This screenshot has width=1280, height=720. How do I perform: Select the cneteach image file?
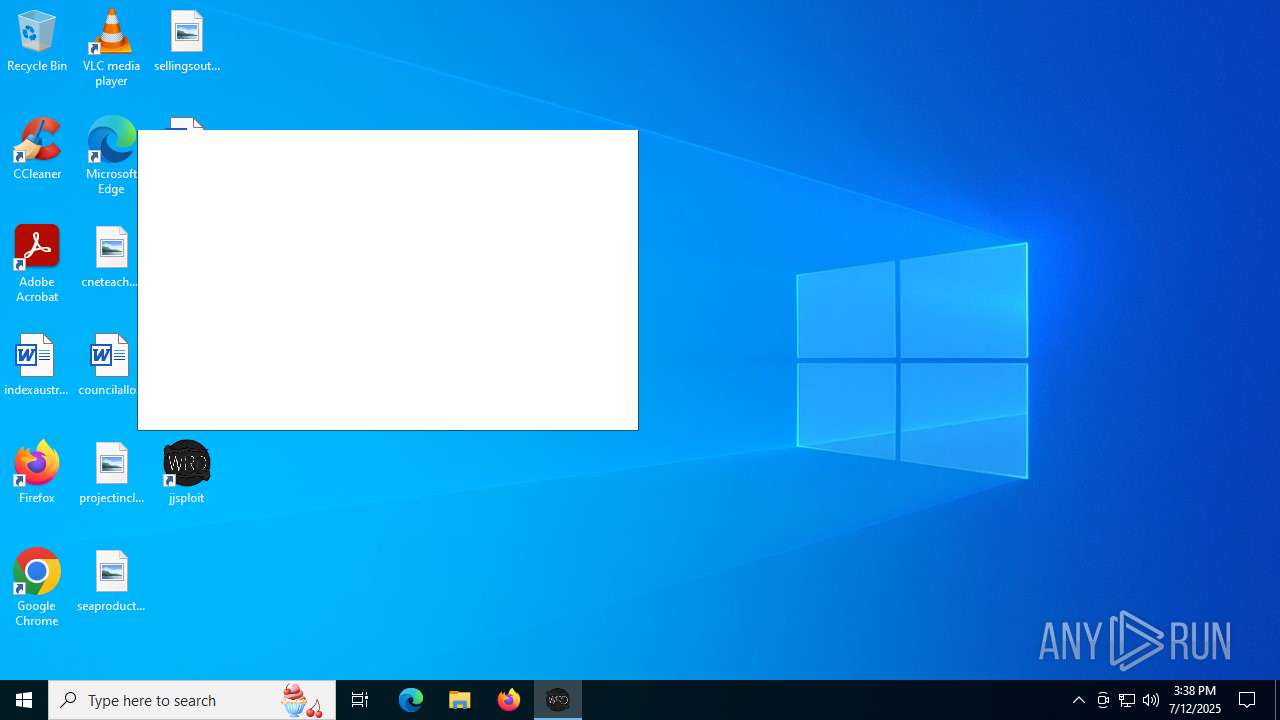coord(111,258)
